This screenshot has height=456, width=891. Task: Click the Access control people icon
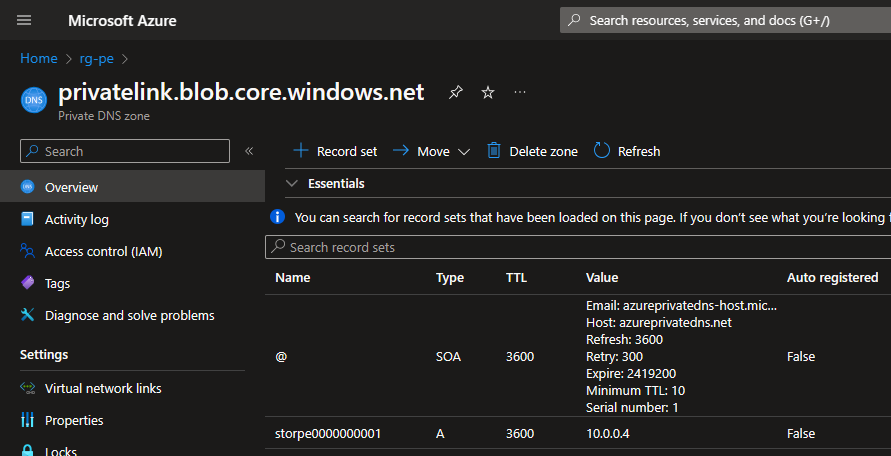[x=27, y=251]
